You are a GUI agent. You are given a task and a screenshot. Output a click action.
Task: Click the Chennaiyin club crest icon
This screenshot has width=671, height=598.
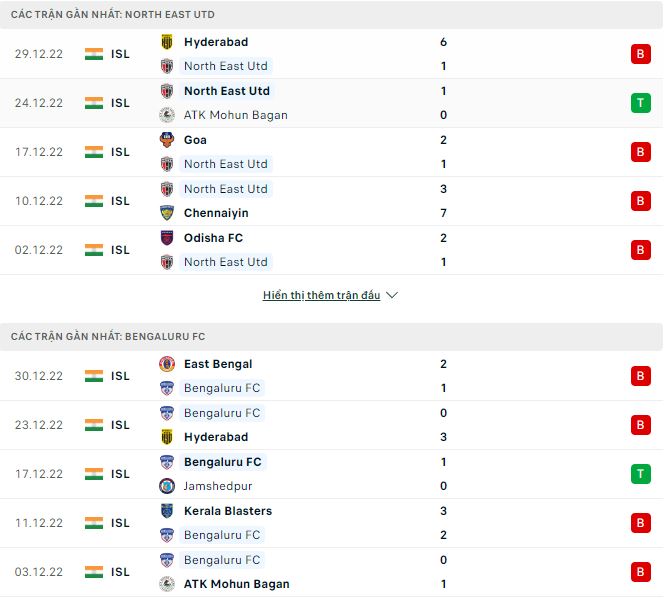(167, 213)
